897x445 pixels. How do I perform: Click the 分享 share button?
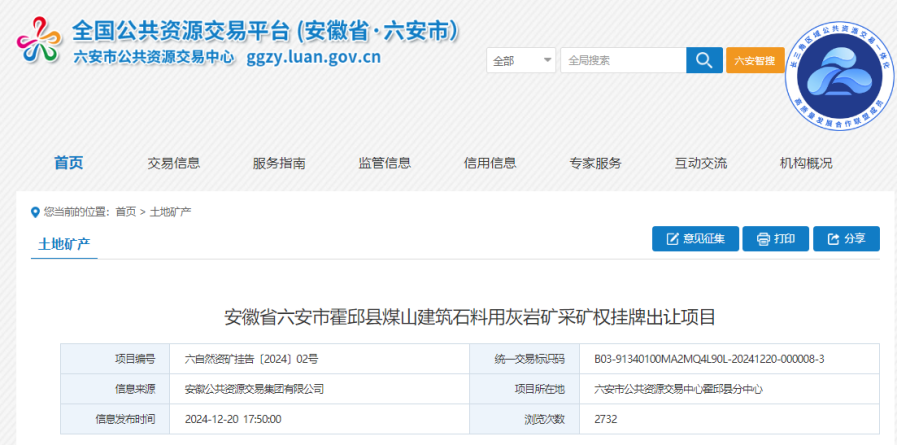845,239
